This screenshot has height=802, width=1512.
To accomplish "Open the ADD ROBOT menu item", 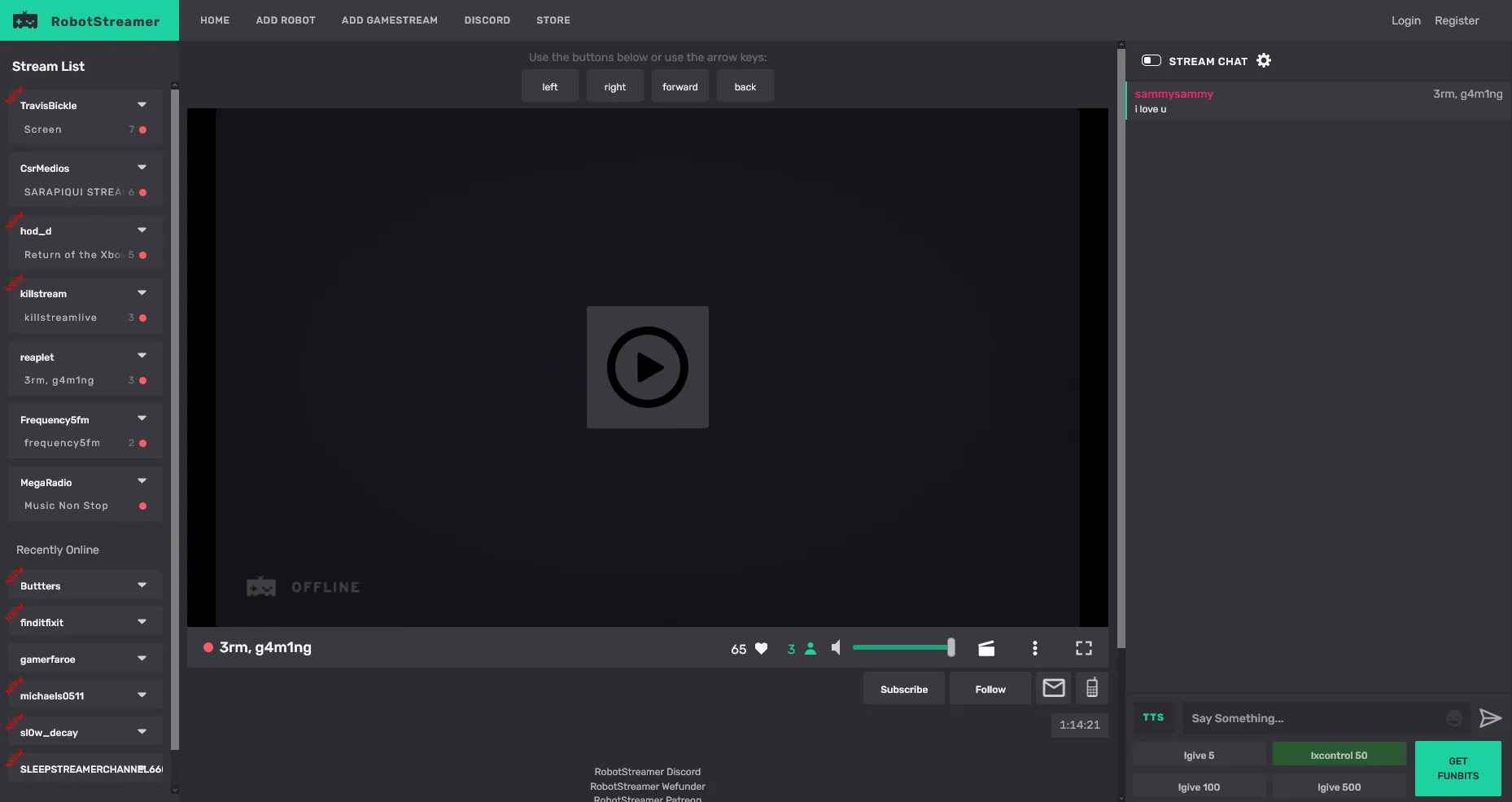I will pos(285,20).
